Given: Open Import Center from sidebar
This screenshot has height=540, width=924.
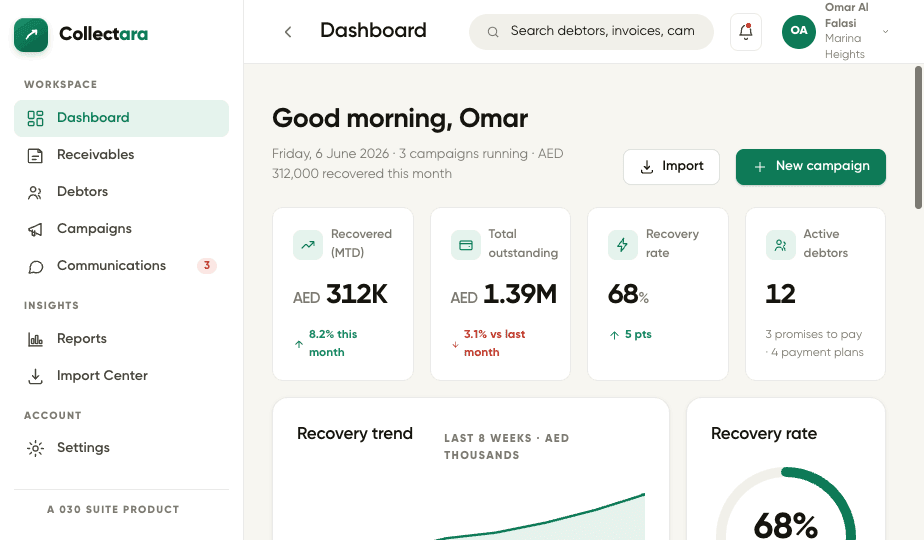Looking at the screenshot, I should [x=121, y=376].
